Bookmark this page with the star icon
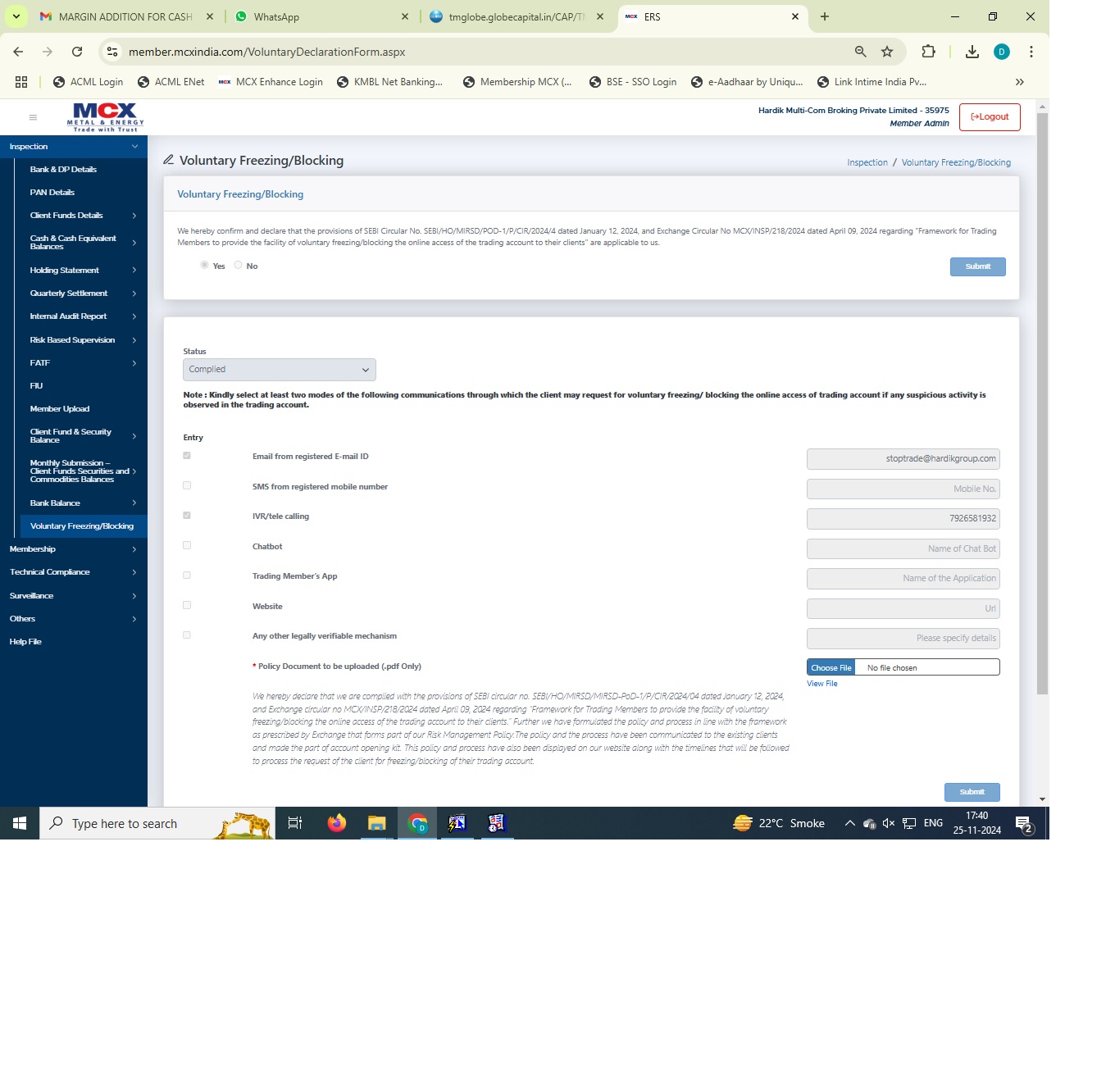Image resolution: width=1115 pixels, height=1092 pixels. click(886, 52)
